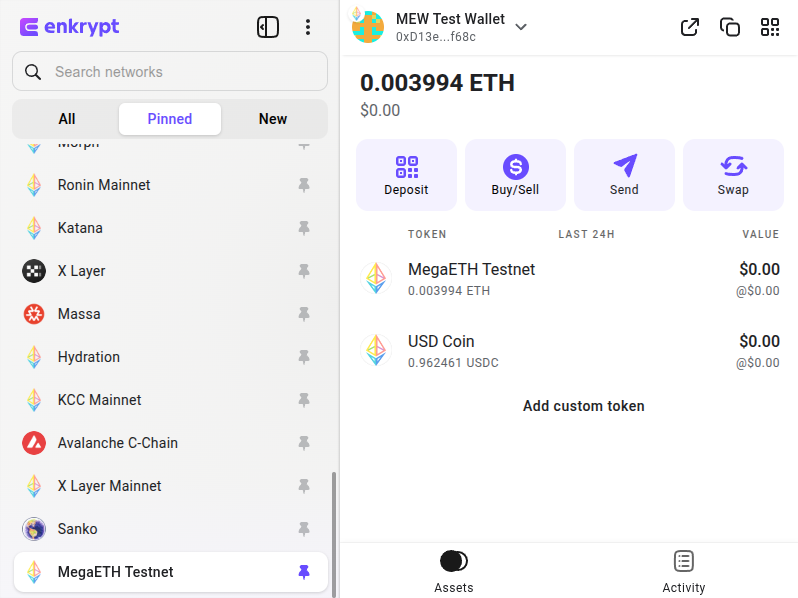Unpin the MegaETH Testnet network

click(x=304, y=572)
